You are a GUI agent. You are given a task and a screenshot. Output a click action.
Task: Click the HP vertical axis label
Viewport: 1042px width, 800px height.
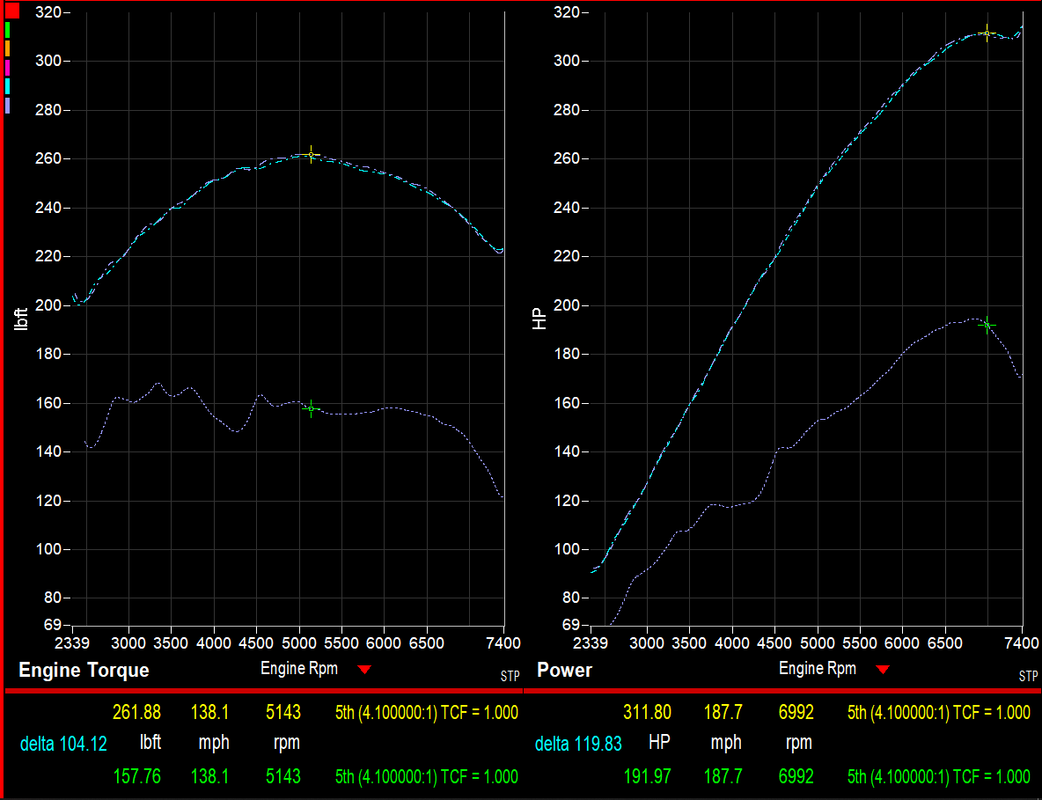[x=540, y=319]
